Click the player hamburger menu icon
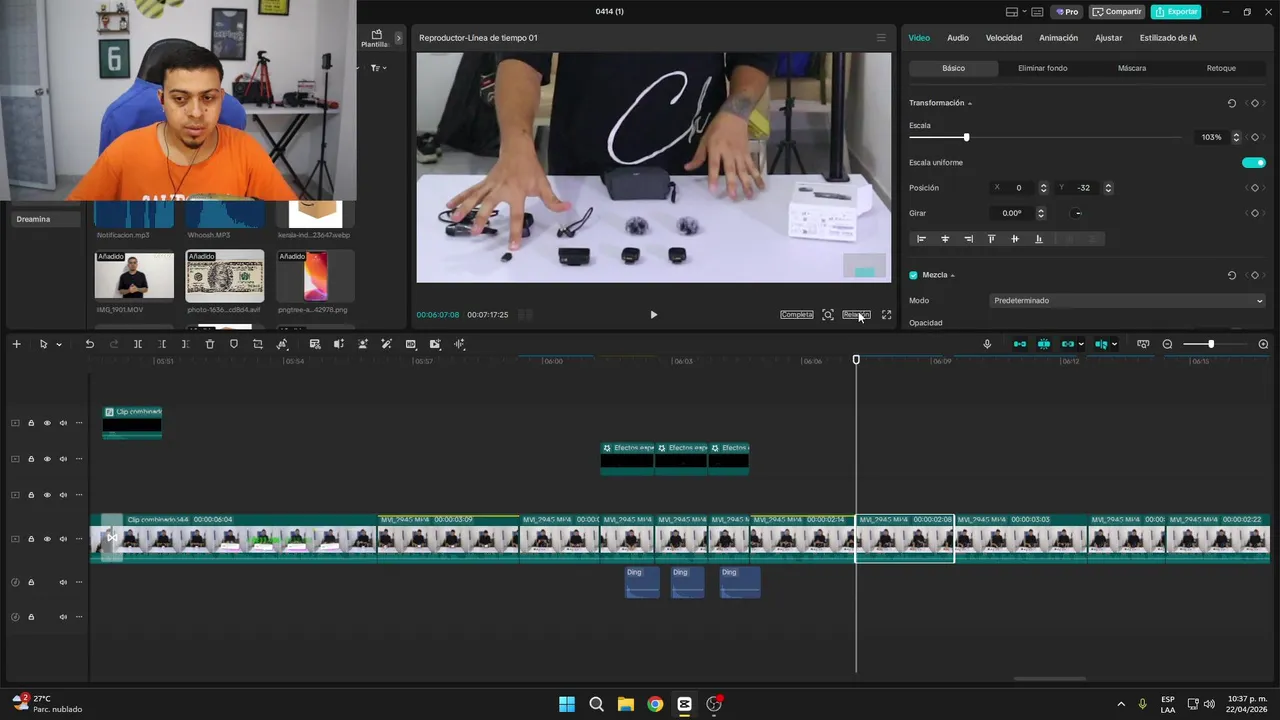 (x=881, y=38)
